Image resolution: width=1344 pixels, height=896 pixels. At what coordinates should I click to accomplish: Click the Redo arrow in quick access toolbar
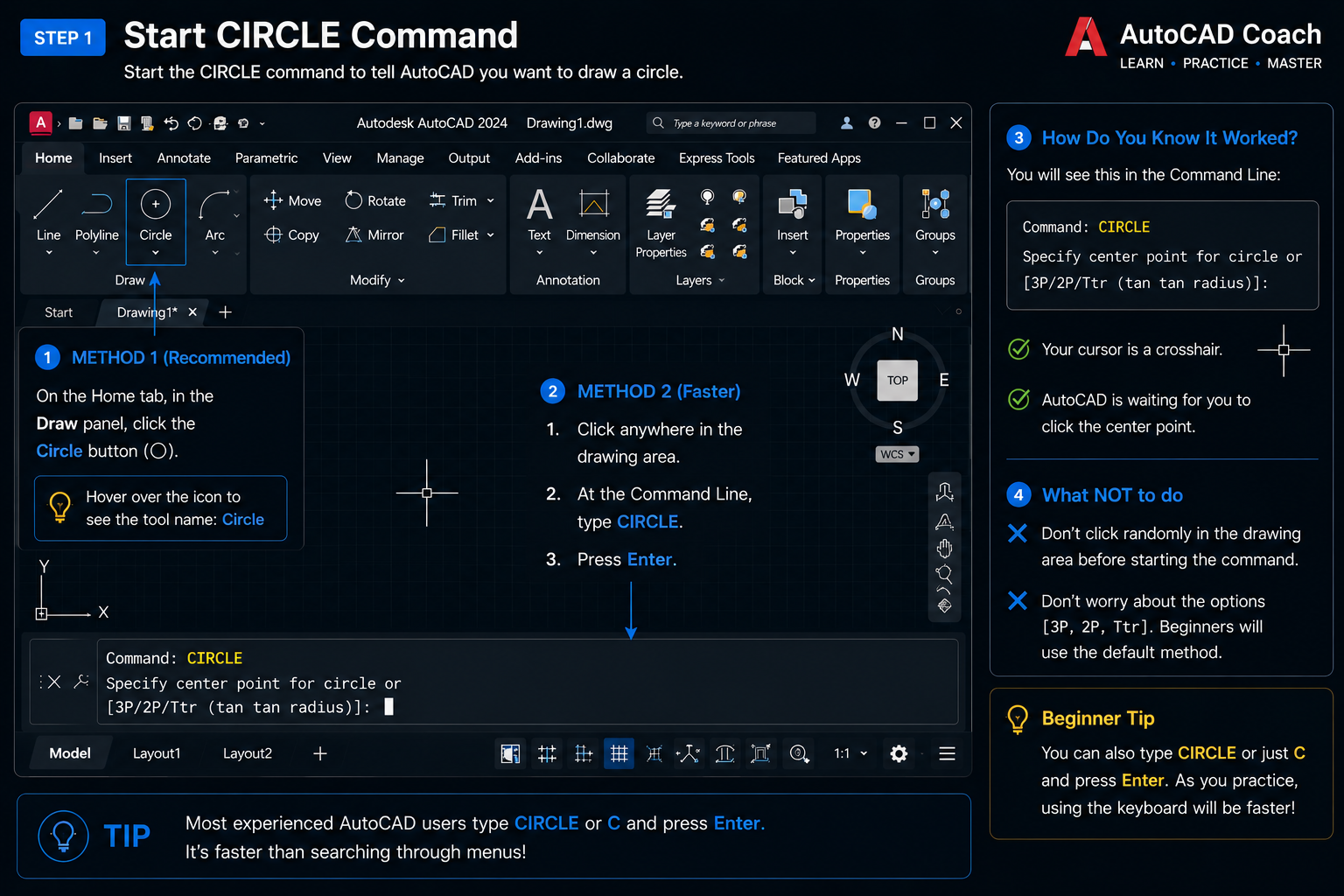coord(194,123)
